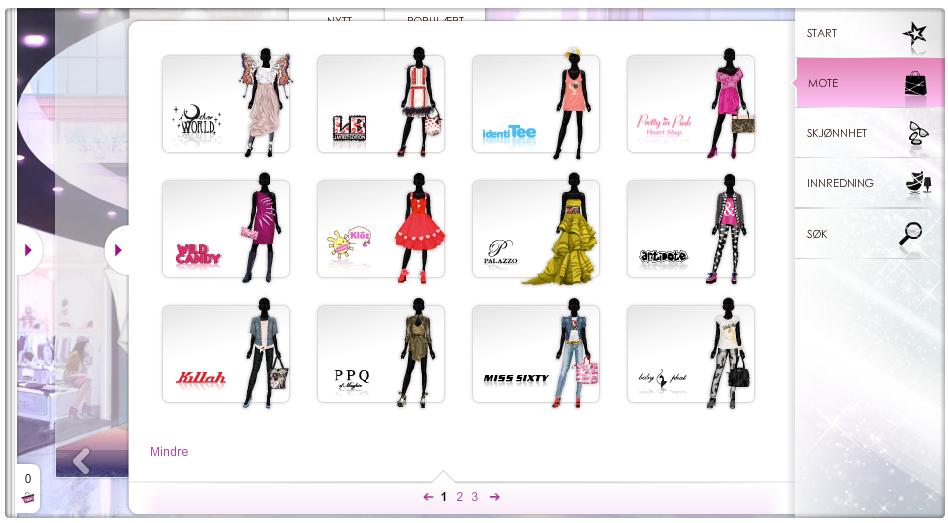This screenshot has width=948, height=523.
Task: Select the INNREDNING menu label
Action: click(x=840, y=183)
